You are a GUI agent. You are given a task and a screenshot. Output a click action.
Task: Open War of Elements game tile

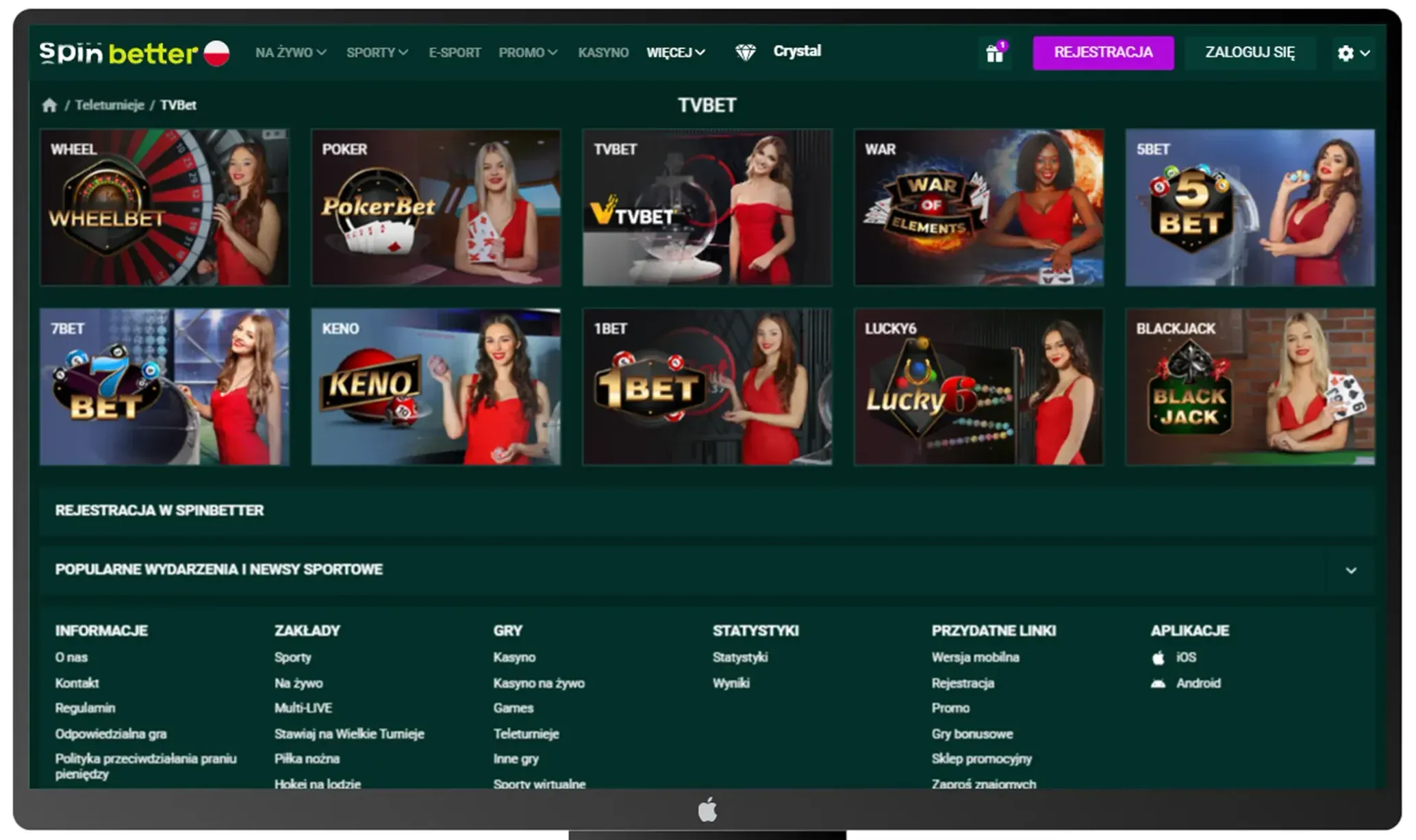[979, 207]
